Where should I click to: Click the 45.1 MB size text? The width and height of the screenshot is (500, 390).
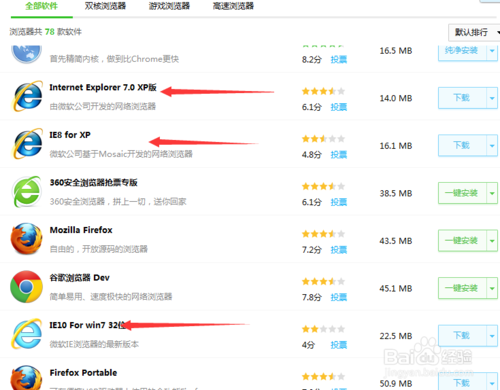[x=396, y=288]
